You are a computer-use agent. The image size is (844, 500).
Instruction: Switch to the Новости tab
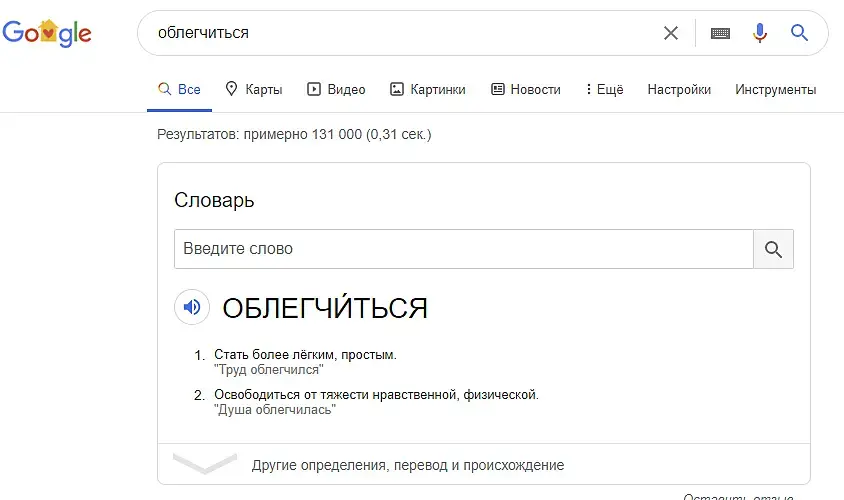pos(526,89)
